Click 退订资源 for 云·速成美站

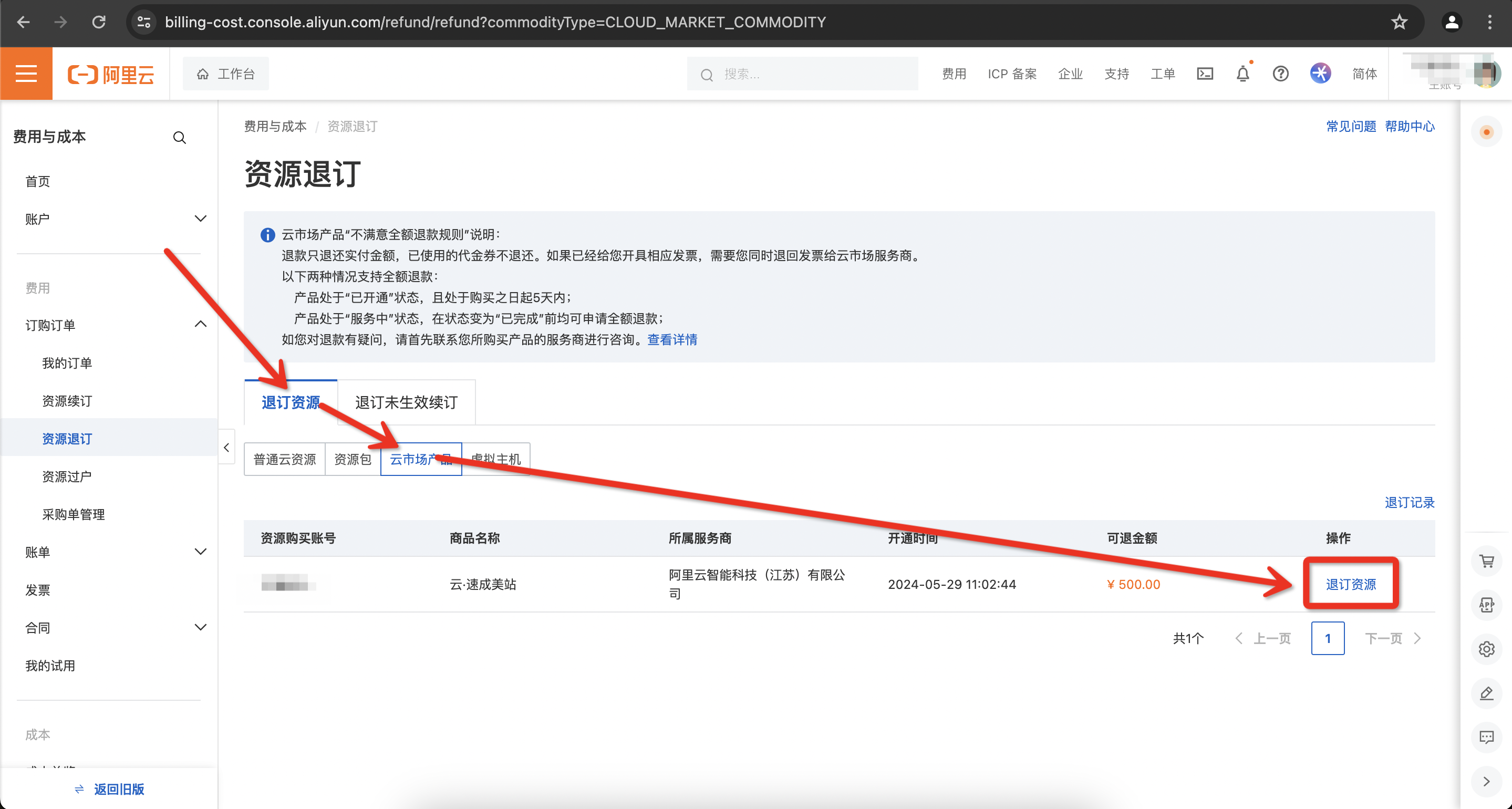(x=1351, y=584)
